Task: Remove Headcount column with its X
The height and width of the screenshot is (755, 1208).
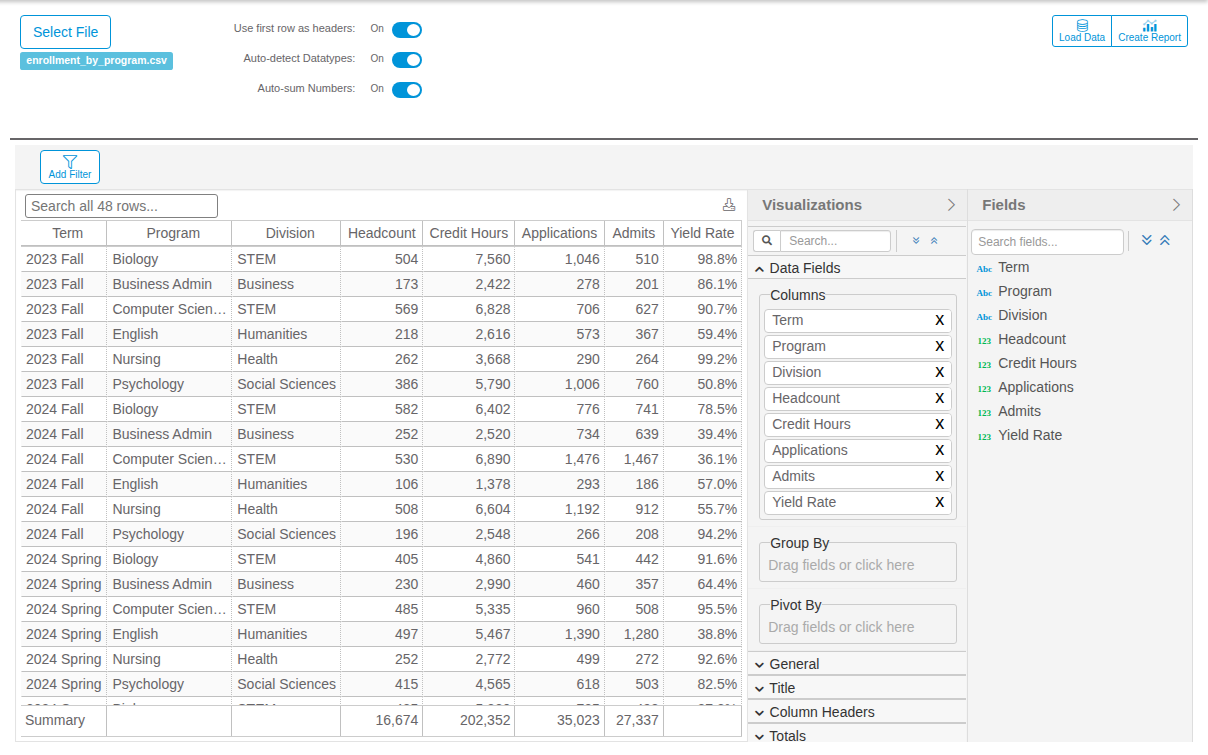Action: 940,399
